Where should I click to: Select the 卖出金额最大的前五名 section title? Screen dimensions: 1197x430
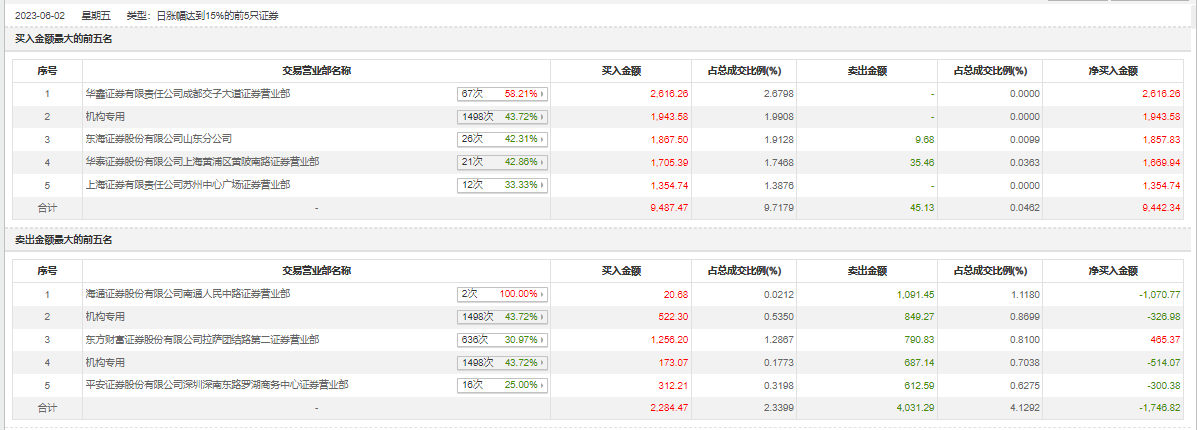(x=64, y=240)
